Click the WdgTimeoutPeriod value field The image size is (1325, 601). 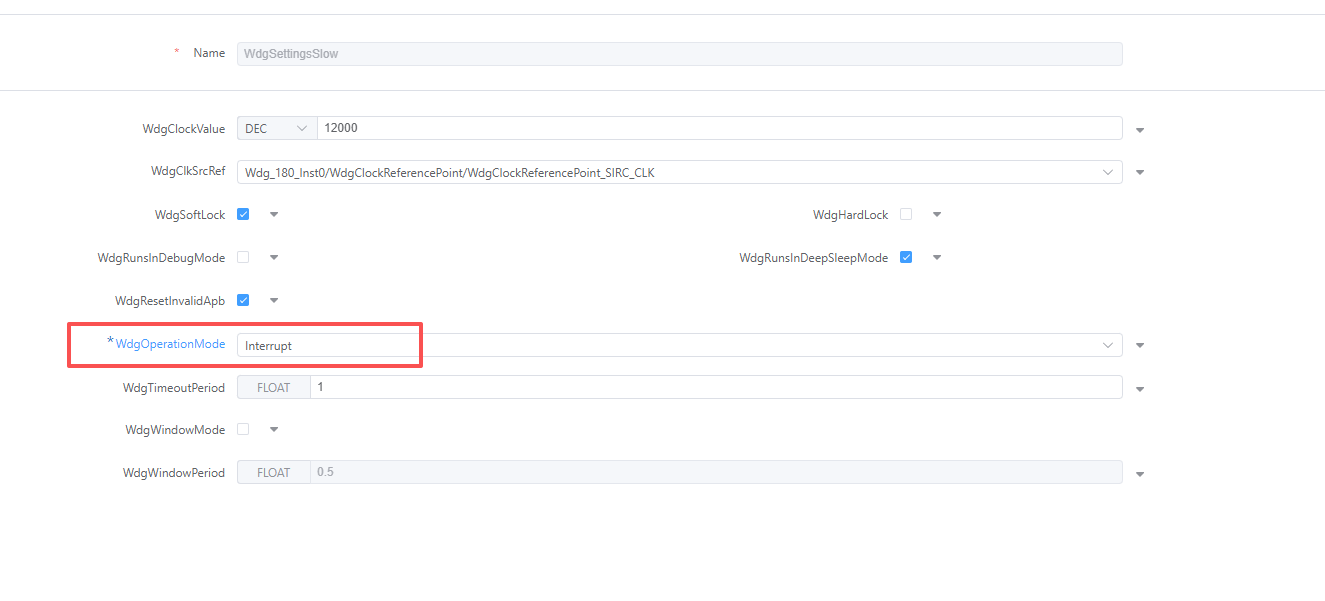[716, 387]
